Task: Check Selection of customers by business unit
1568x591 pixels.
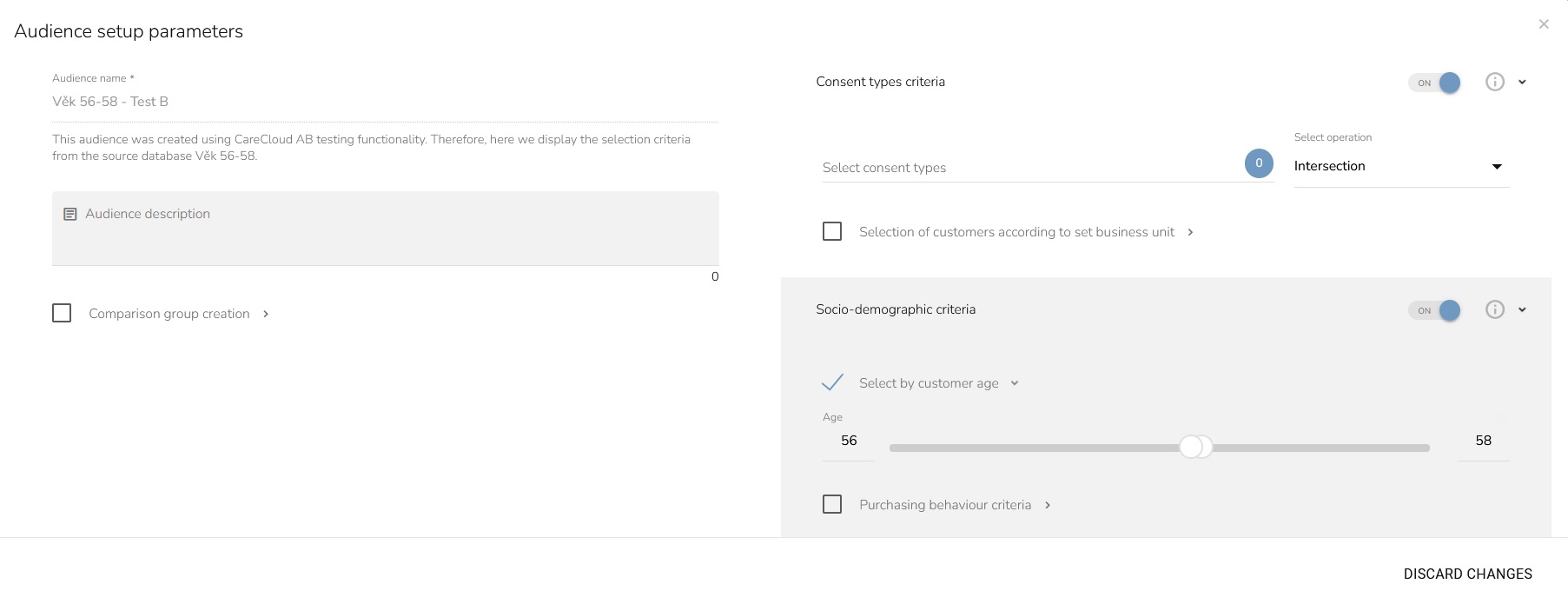Action: (832, 231)
